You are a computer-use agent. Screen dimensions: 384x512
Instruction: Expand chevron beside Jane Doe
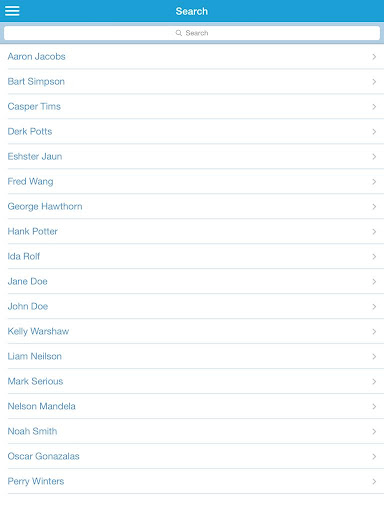tap(374, 282)
